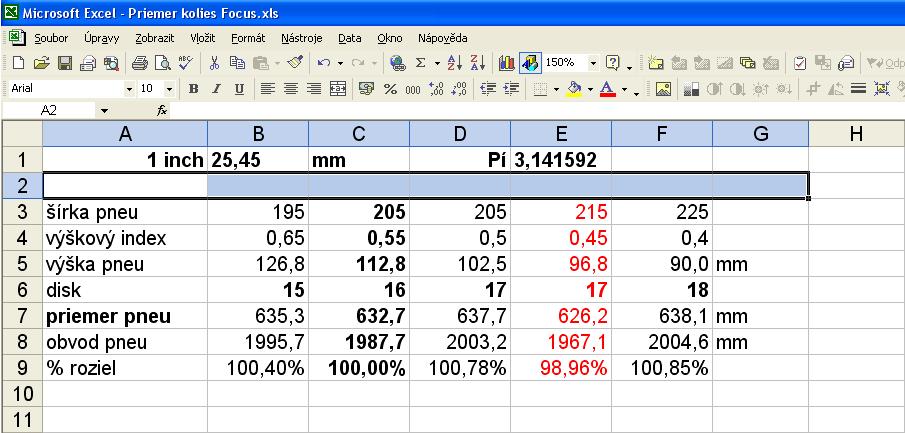
Task: Open the font size dropdown arrow
Action: pos(168,89)
